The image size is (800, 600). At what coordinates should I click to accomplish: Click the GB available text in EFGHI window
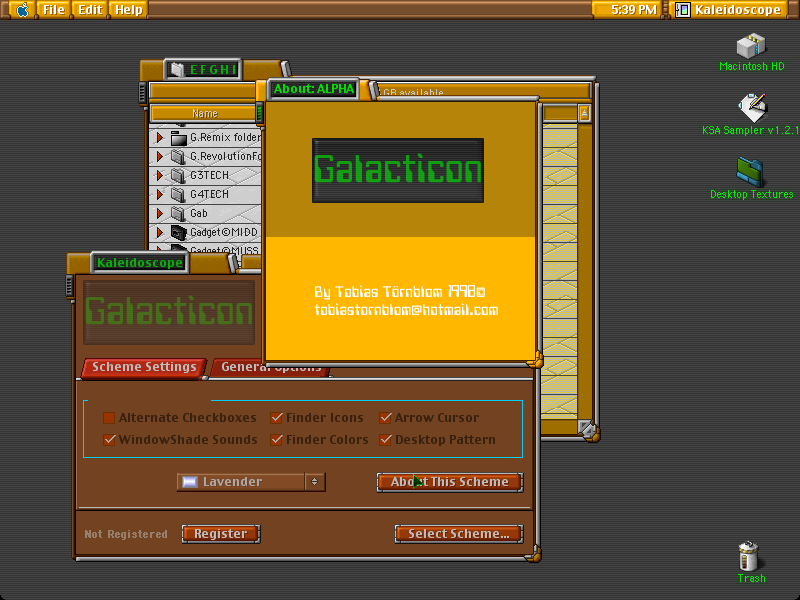pyautogui.click(x=413, y=92)
